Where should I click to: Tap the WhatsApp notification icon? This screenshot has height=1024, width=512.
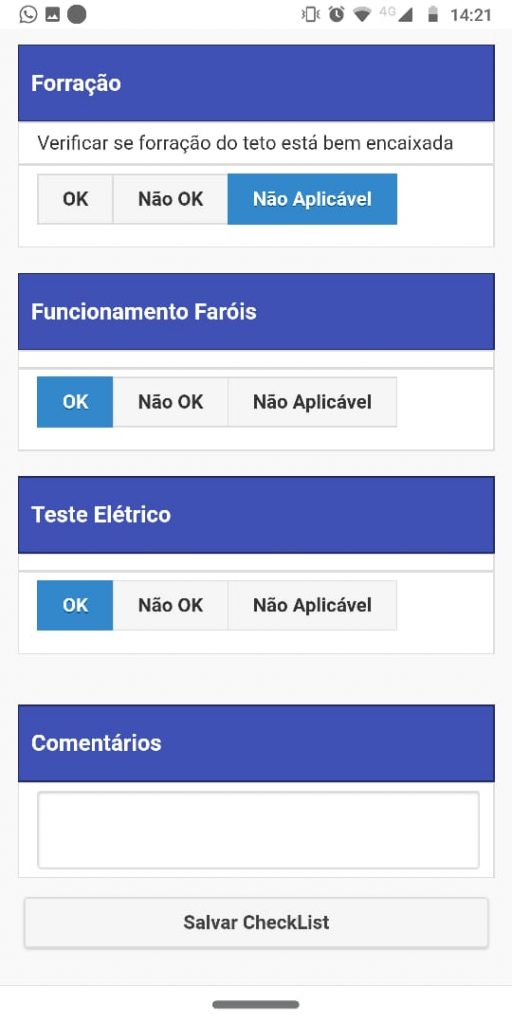point(28,14)
